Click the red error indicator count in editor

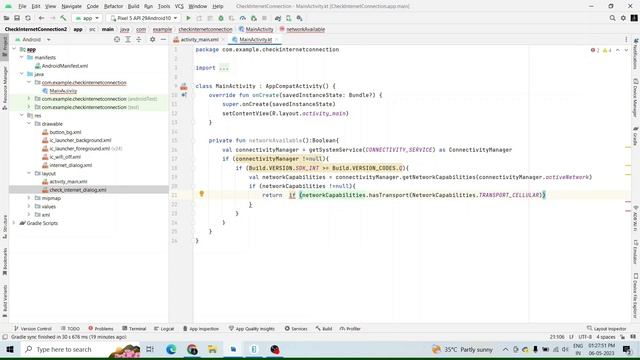595,50
